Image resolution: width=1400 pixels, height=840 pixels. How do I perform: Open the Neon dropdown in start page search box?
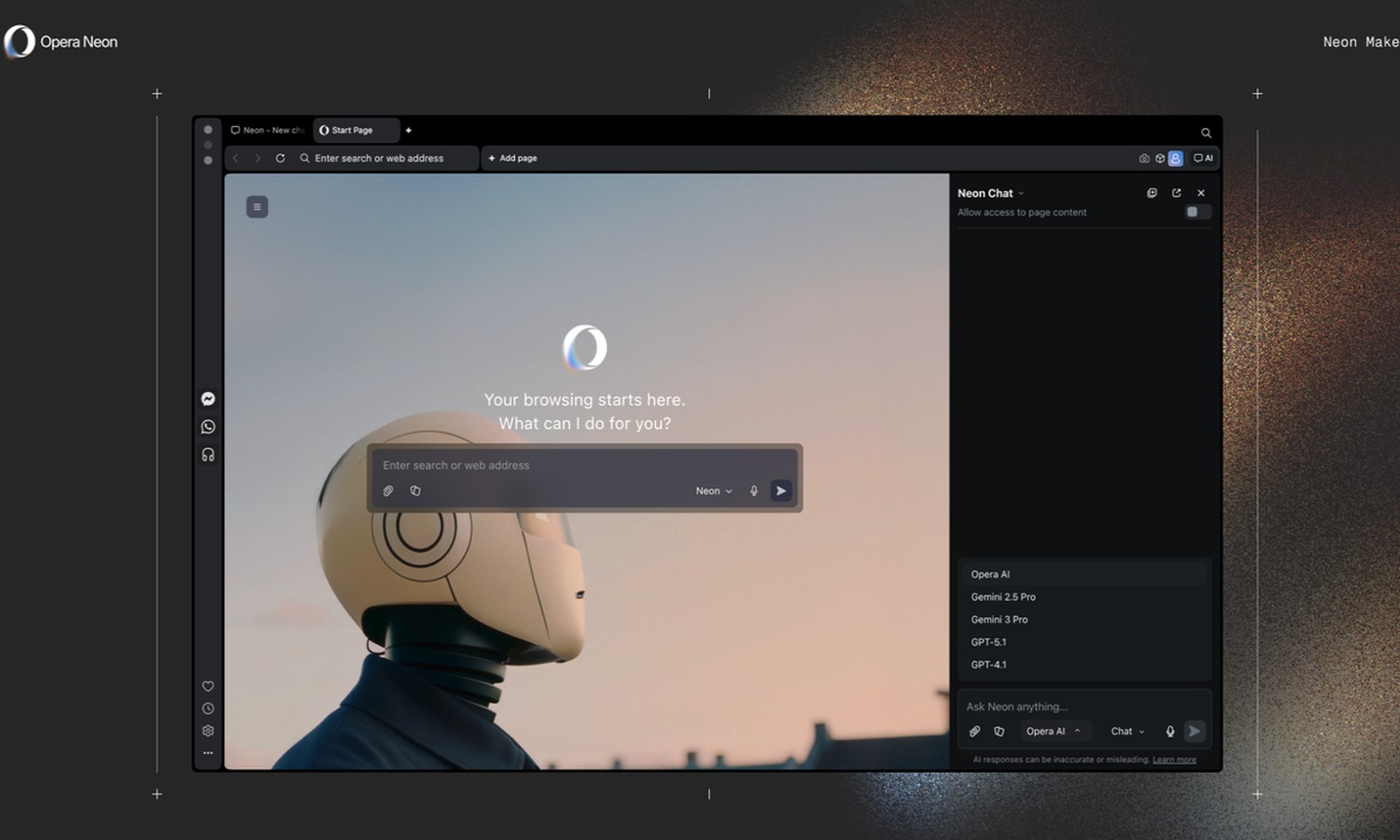click(713, 491)
